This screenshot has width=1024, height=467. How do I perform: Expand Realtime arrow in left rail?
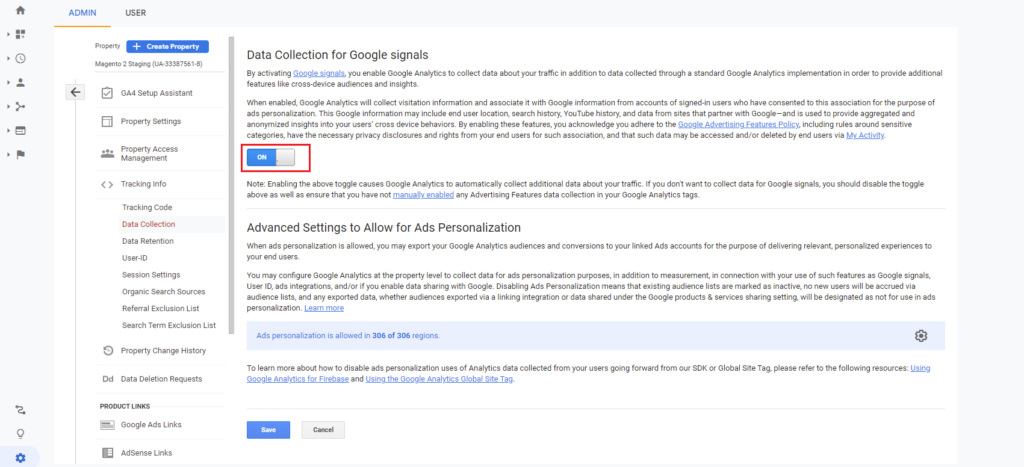(8, 58)
